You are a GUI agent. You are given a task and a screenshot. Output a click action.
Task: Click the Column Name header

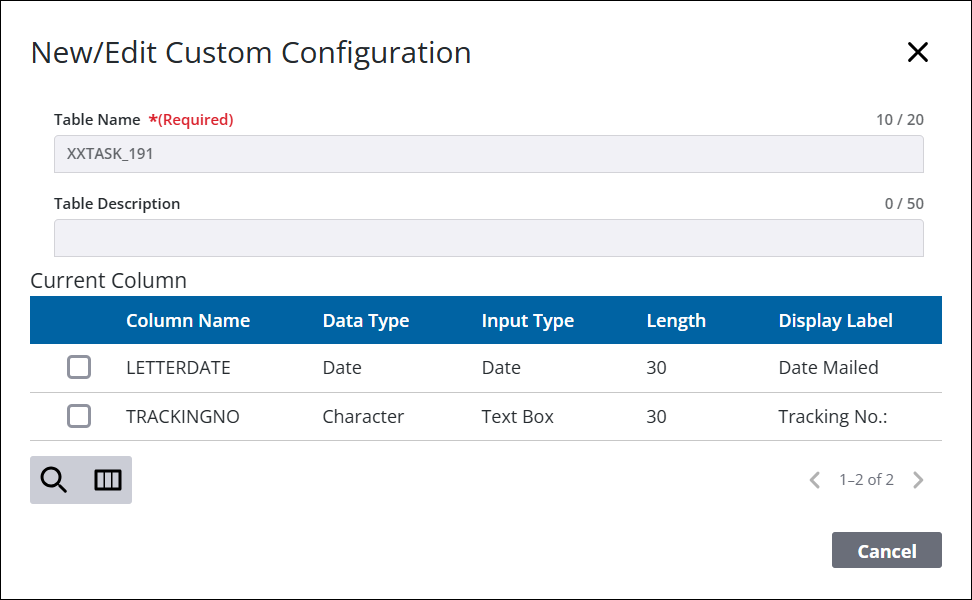(x=188, y=320)
